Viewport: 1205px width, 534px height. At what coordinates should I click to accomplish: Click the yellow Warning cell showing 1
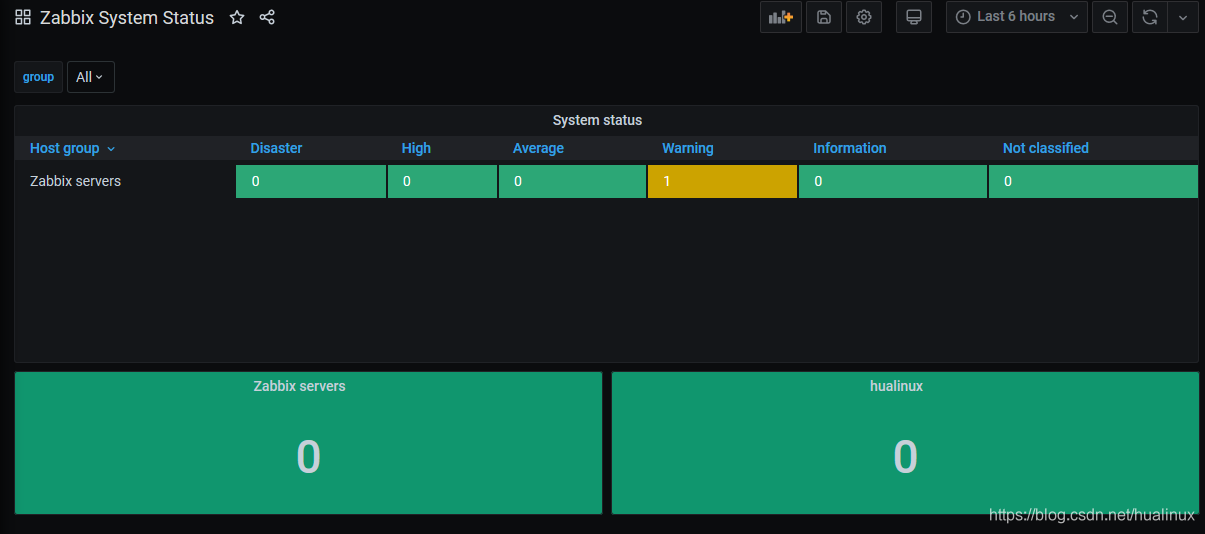coord(722,181)
